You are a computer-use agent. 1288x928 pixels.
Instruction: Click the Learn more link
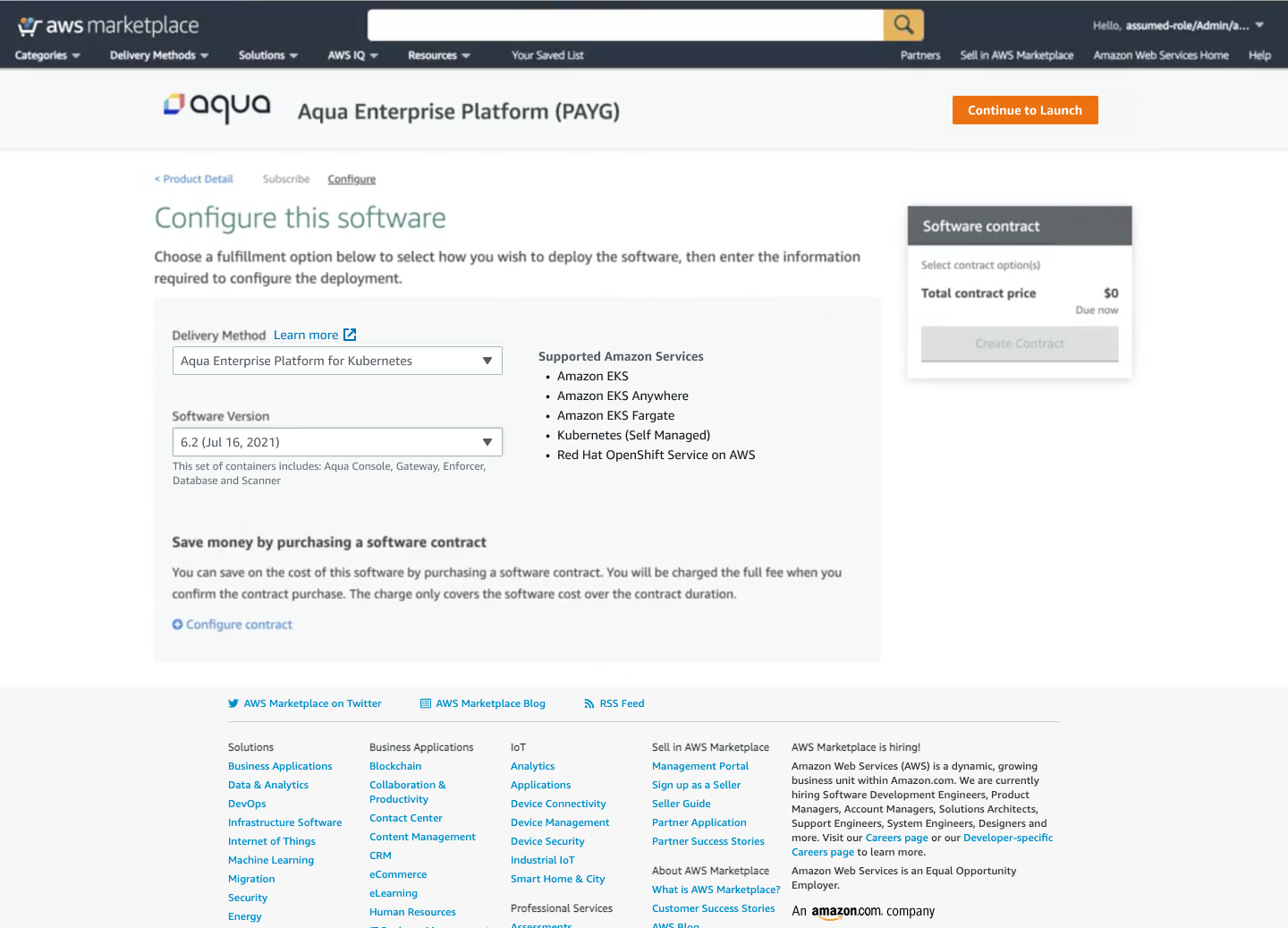[306, 335]
